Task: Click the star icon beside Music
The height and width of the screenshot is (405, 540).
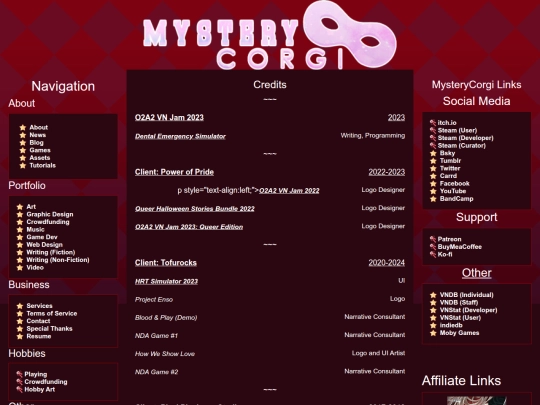Action: (20, 229)
